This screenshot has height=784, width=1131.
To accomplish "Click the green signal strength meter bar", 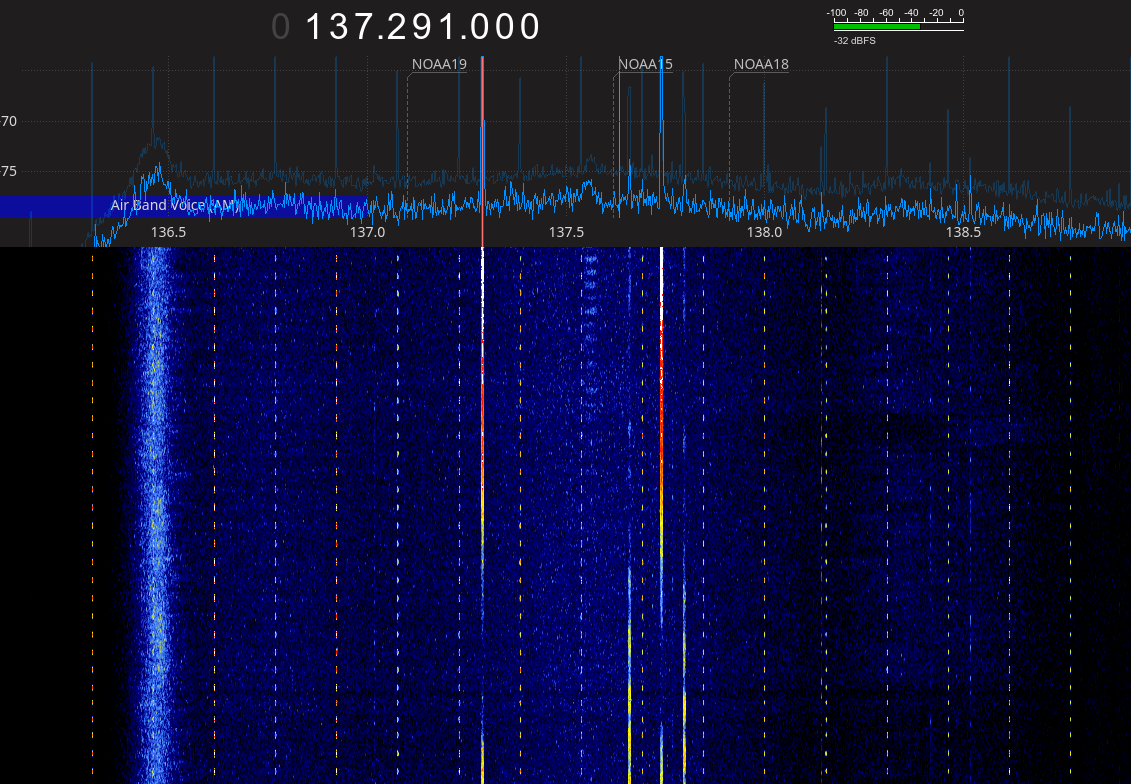I will coord(875,27).
